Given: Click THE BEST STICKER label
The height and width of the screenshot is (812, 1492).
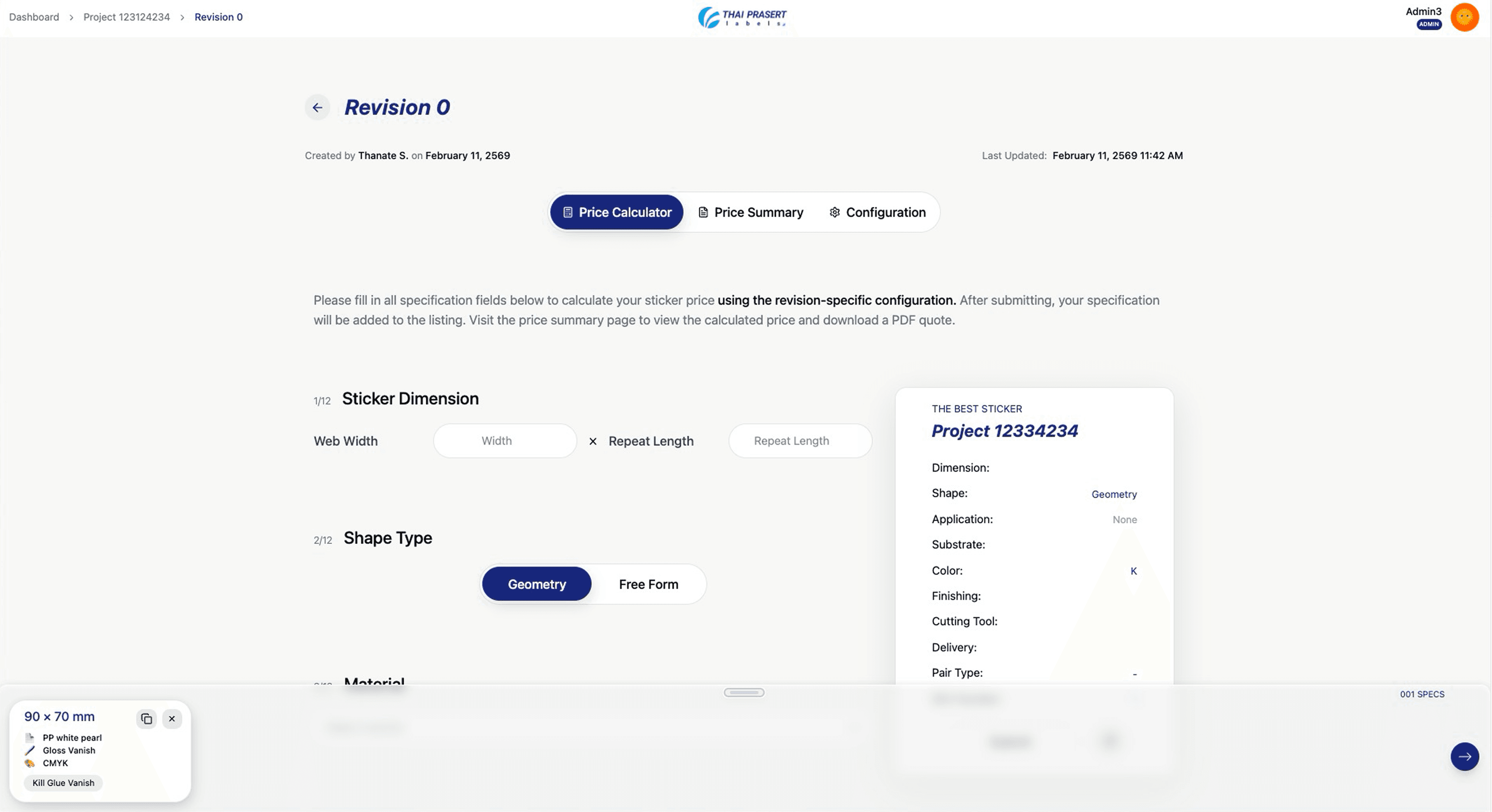Looking at the screenshot, I should pyautogui.click(x=976, y=409).
